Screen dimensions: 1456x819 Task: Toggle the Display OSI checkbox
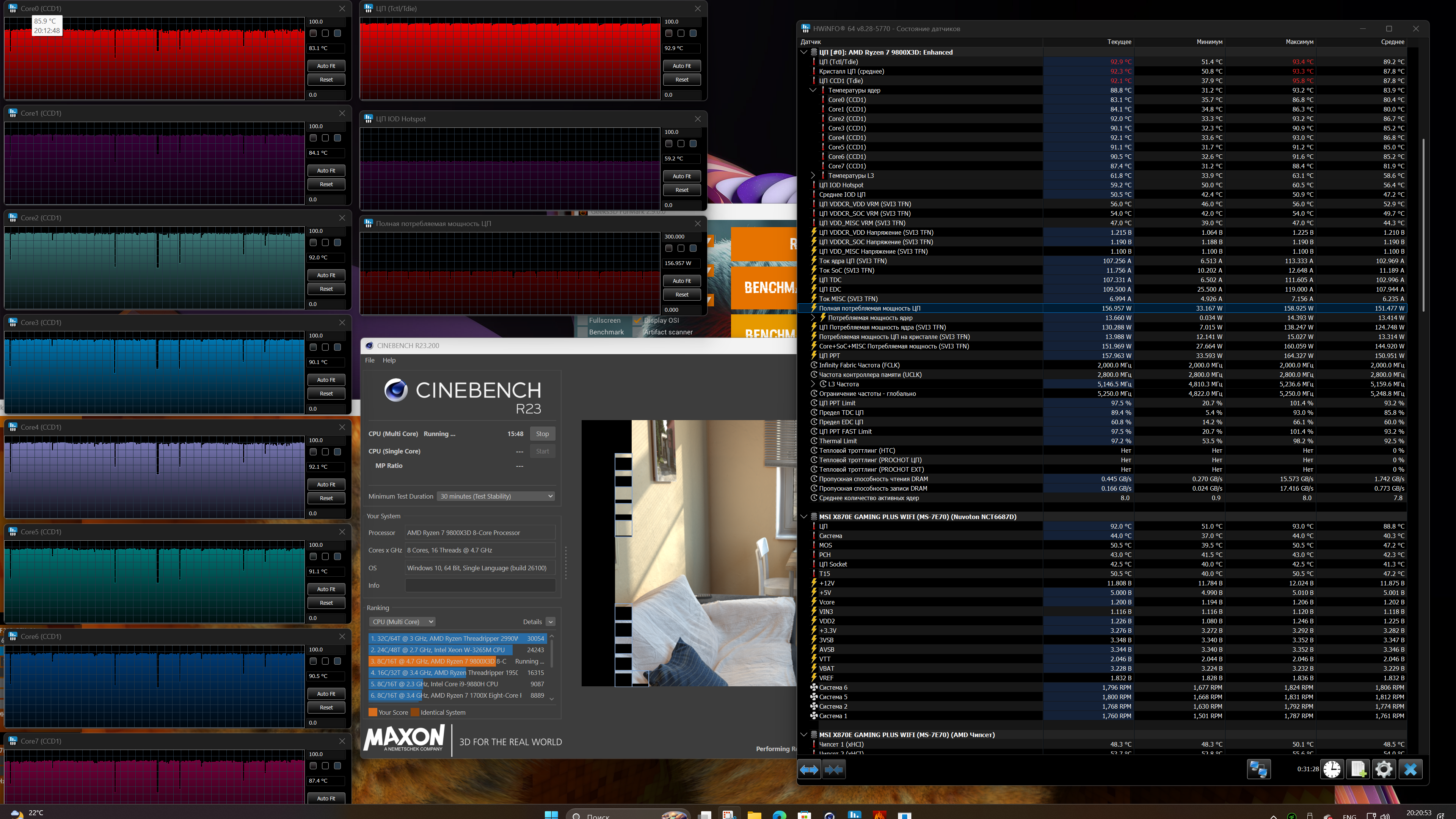pos(637,320)
